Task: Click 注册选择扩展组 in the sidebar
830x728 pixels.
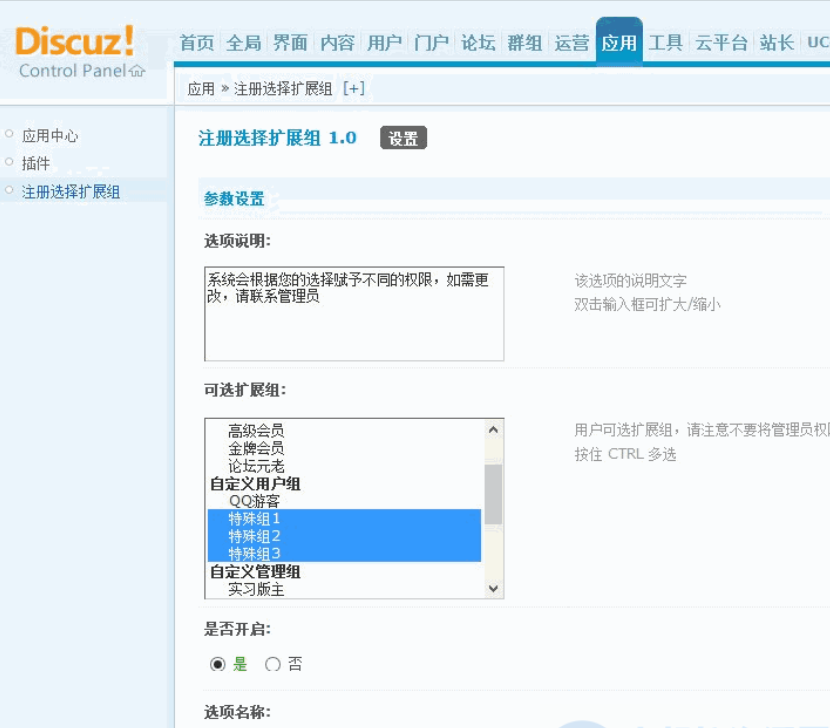Action: click(x=70, y=190)
